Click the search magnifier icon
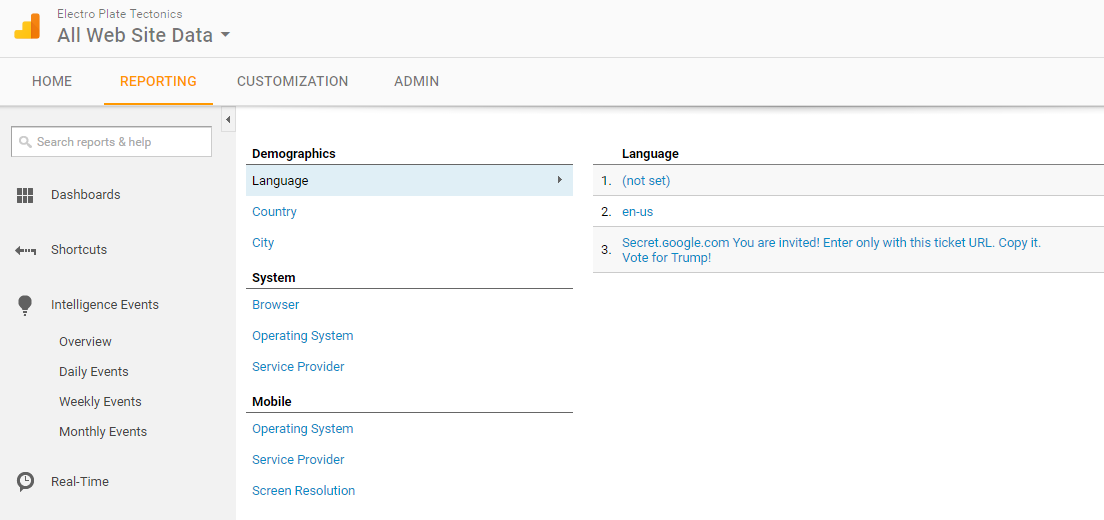Viewport: 1104px width, 520px height. (x=25, y=142)
